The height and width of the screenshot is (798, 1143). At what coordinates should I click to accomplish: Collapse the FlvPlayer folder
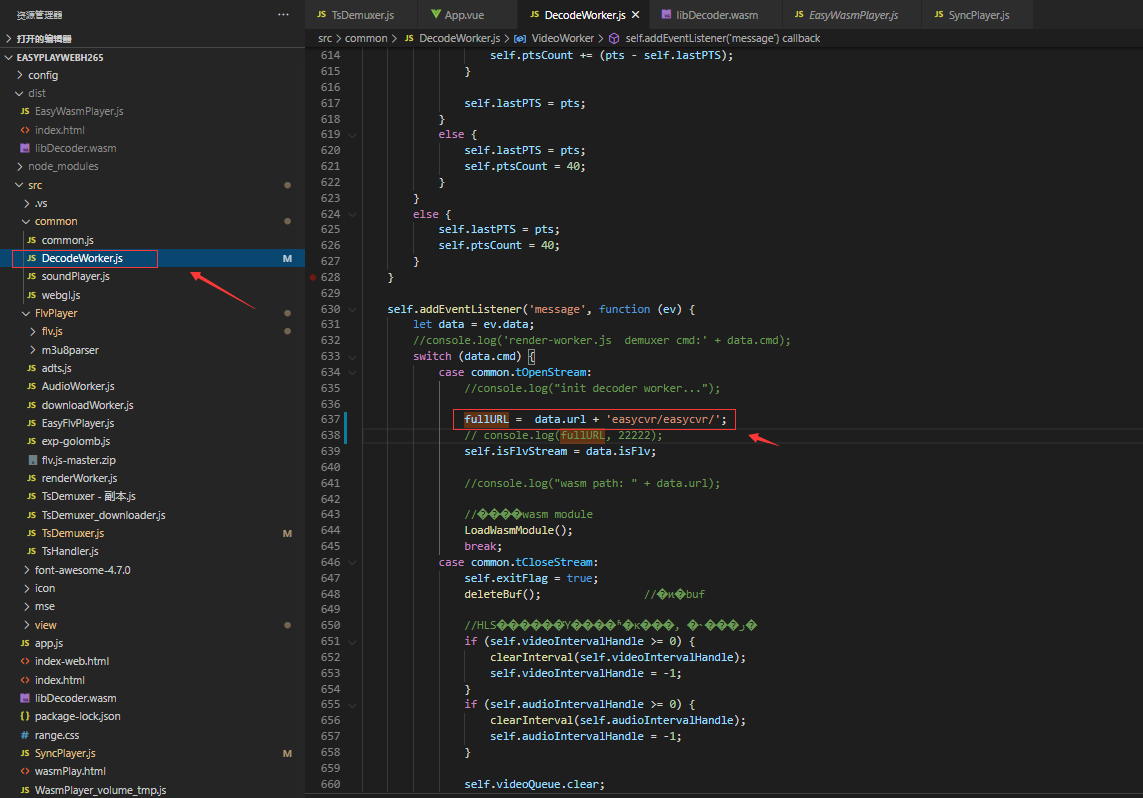[152, 313]
